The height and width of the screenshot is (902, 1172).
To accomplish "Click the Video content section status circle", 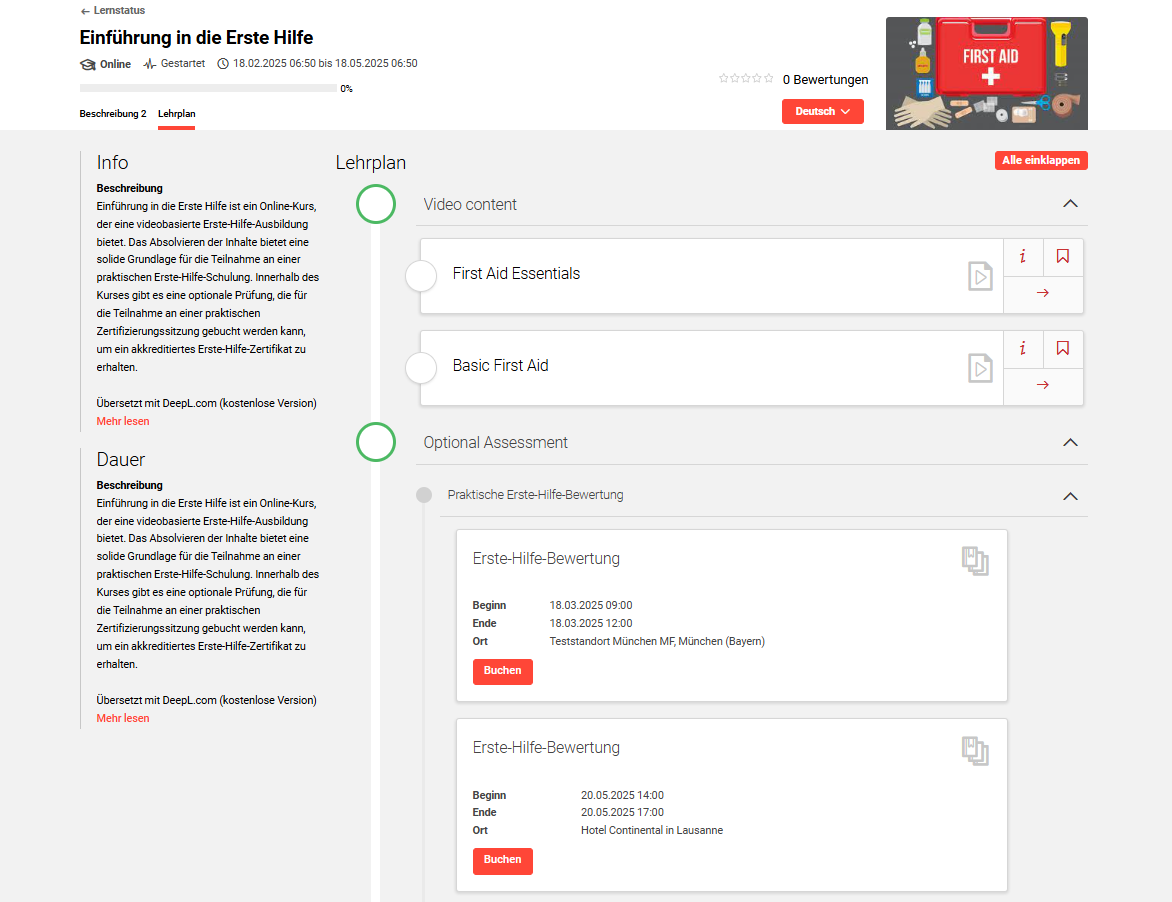I will pos(376,204).
